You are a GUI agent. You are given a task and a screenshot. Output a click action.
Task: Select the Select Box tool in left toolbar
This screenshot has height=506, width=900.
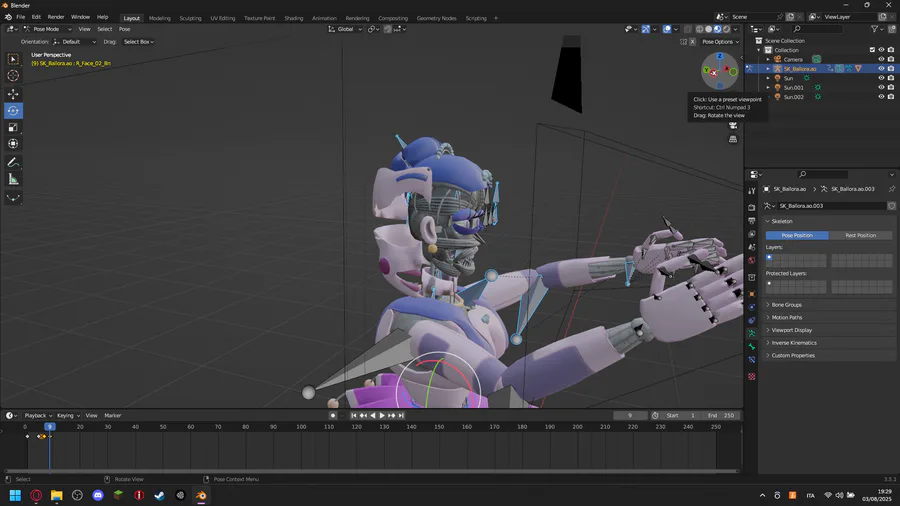[13, 59]
